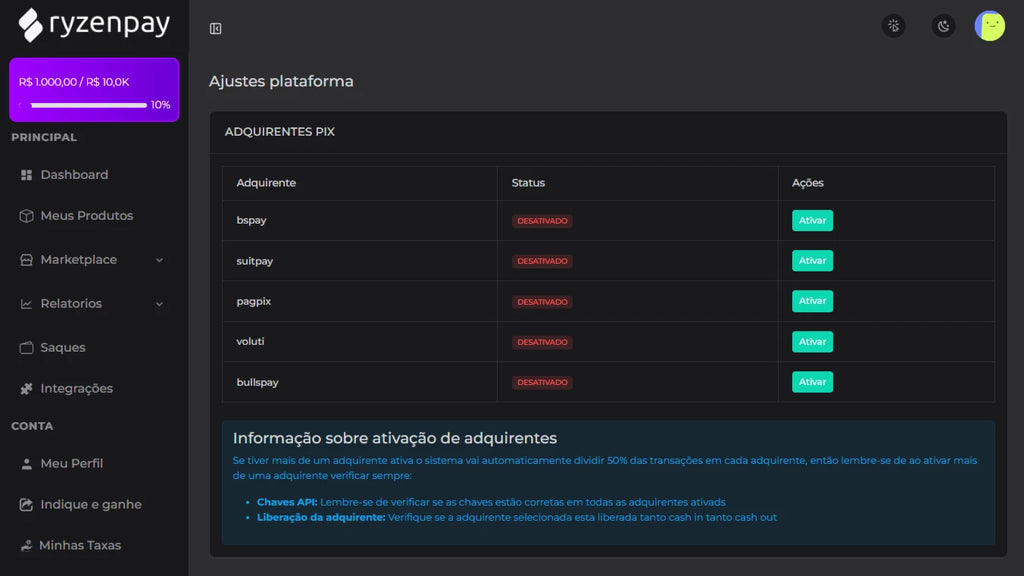Activate the suitpay acquirer

[812, 261]
